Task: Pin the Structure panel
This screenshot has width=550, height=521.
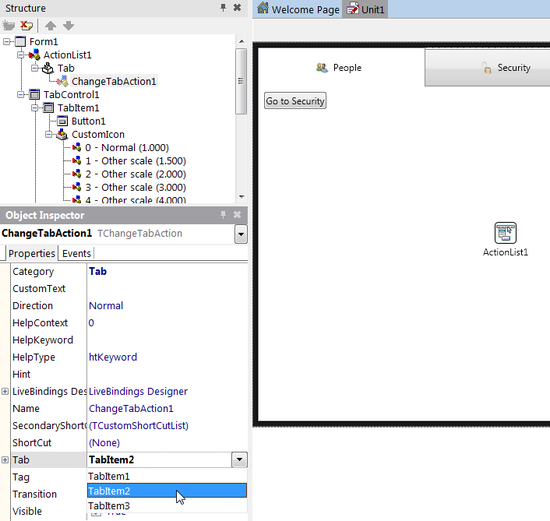Action: click(223, 8)
